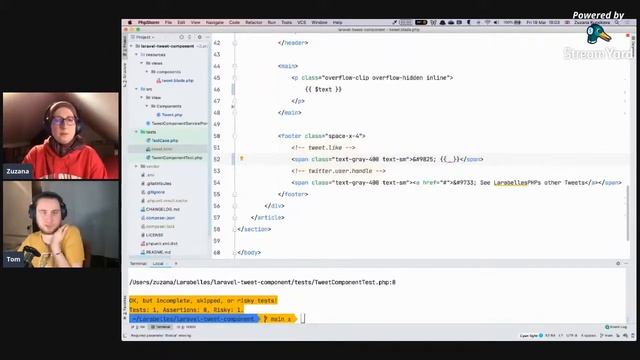Open the Event Log in status bar
The width and height of the screenshot is (640, 360).
click(x=616, y=327)
